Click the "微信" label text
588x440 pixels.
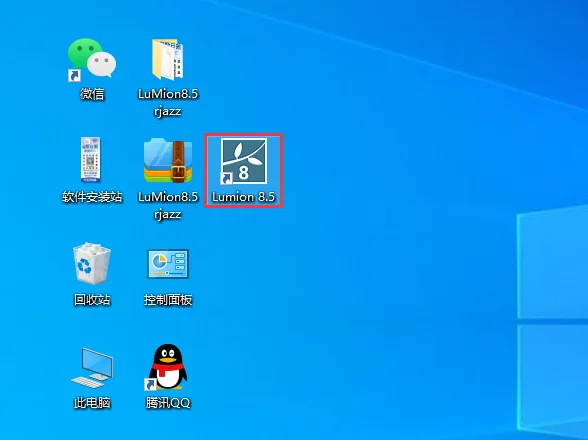coord(92,94)
